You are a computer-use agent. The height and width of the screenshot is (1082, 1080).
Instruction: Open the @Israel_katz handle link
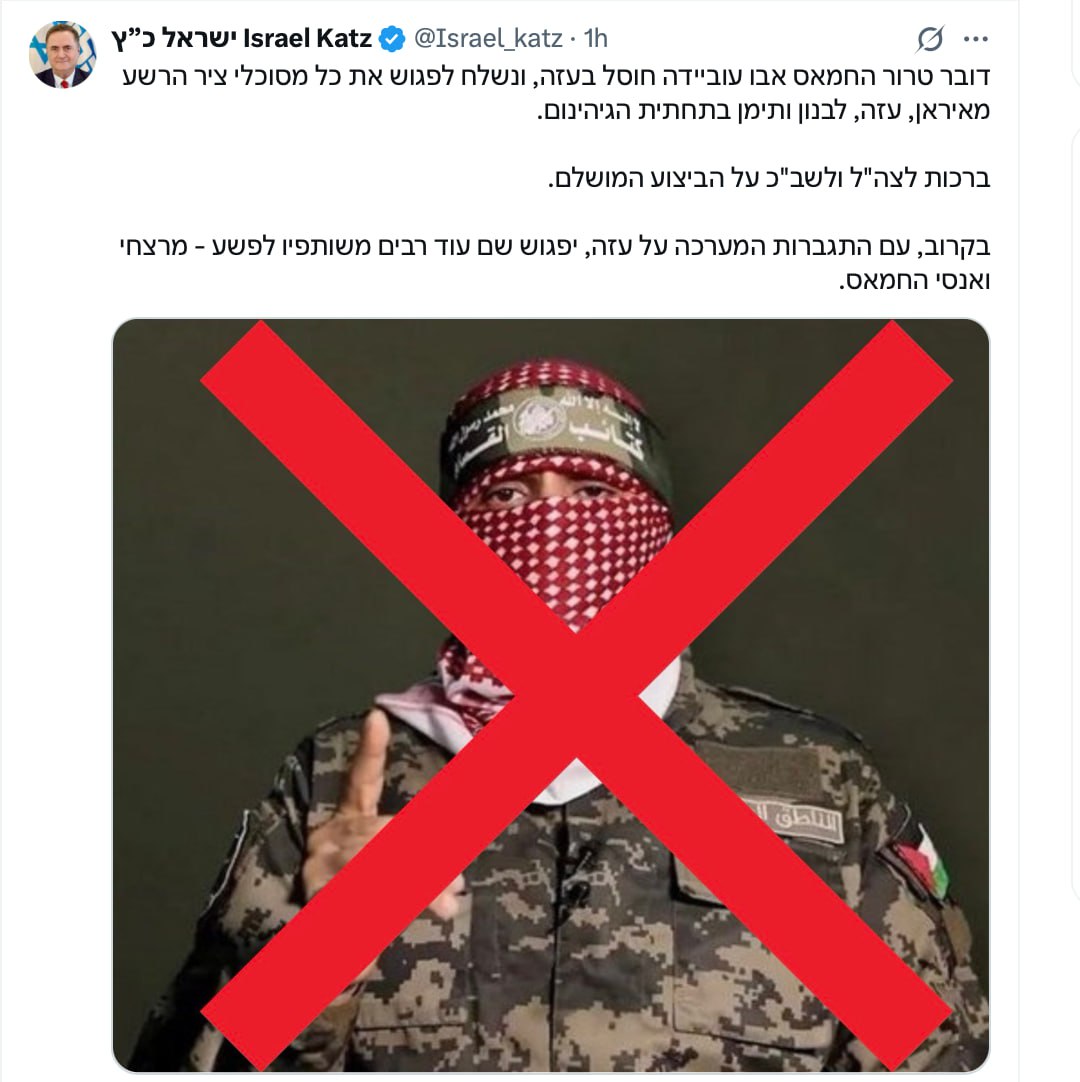(x=488, y=39)
